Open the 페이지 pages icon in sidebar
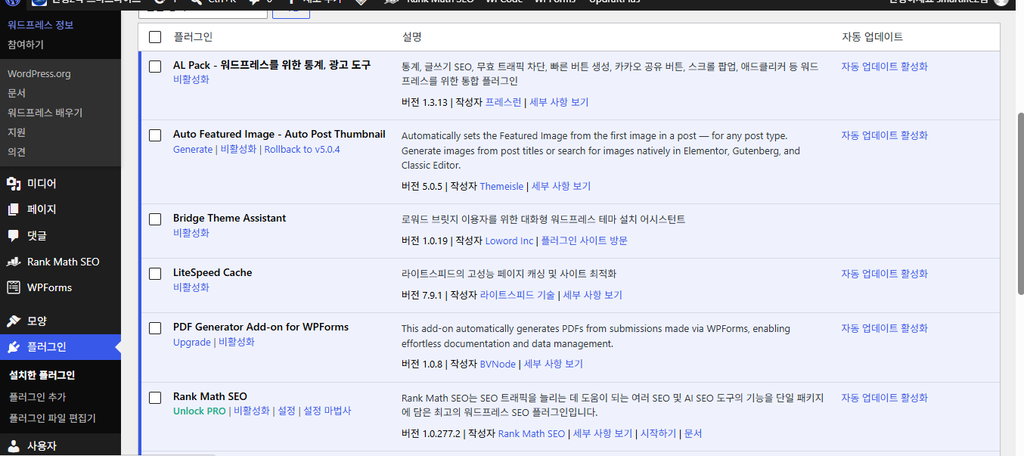Viewport: 1024px width, 456px height. point(13,210)
